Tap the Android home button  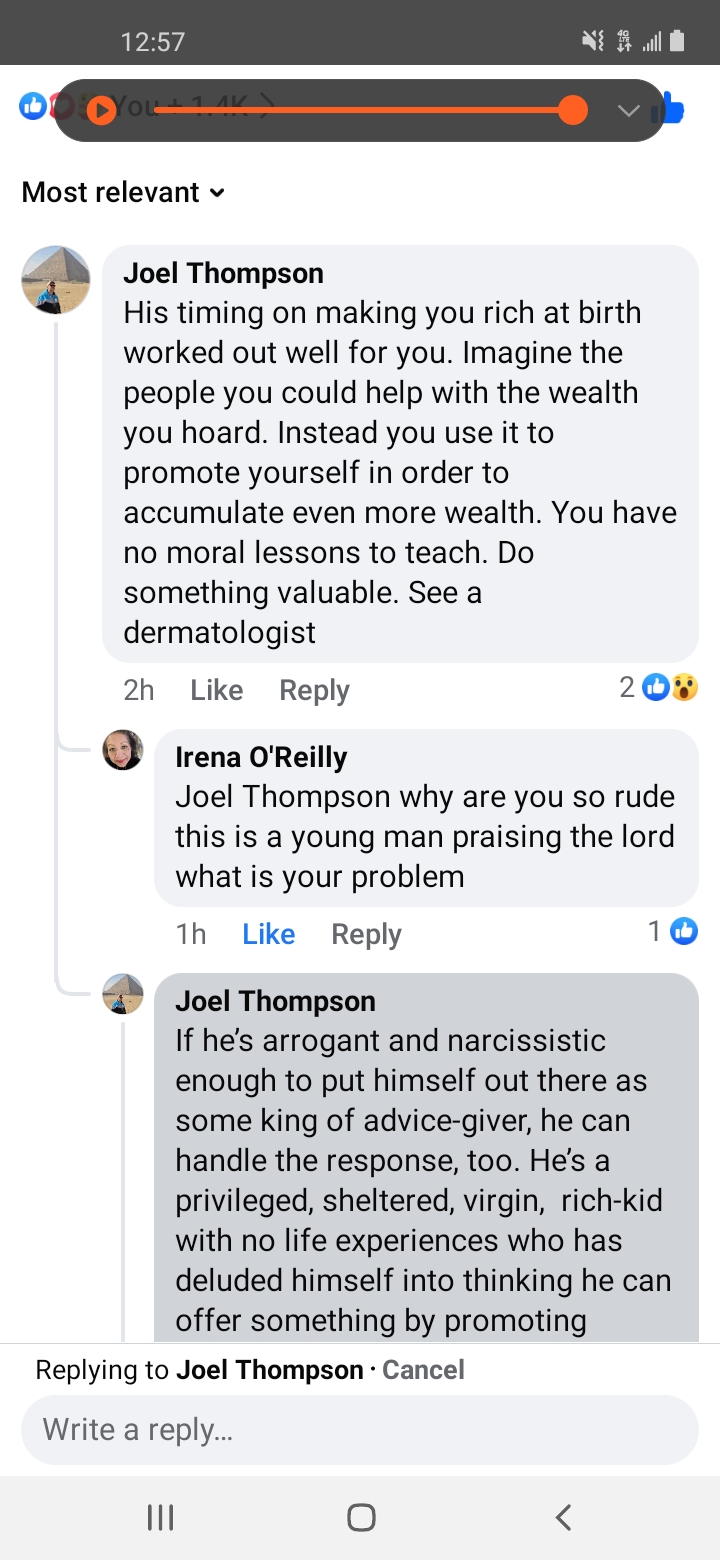(361, 1518)
